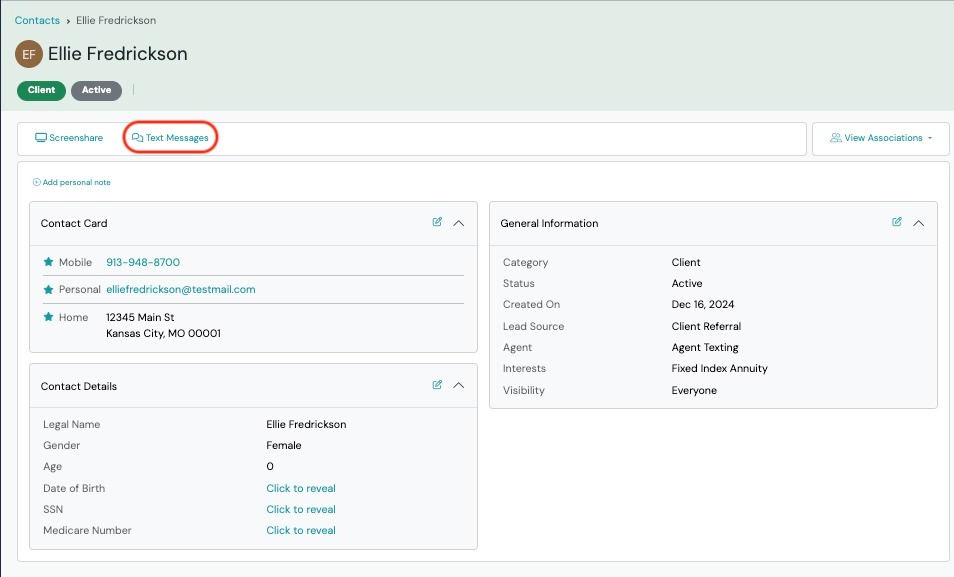Select the Visibility value Everyone

click(x=694, y=390)
